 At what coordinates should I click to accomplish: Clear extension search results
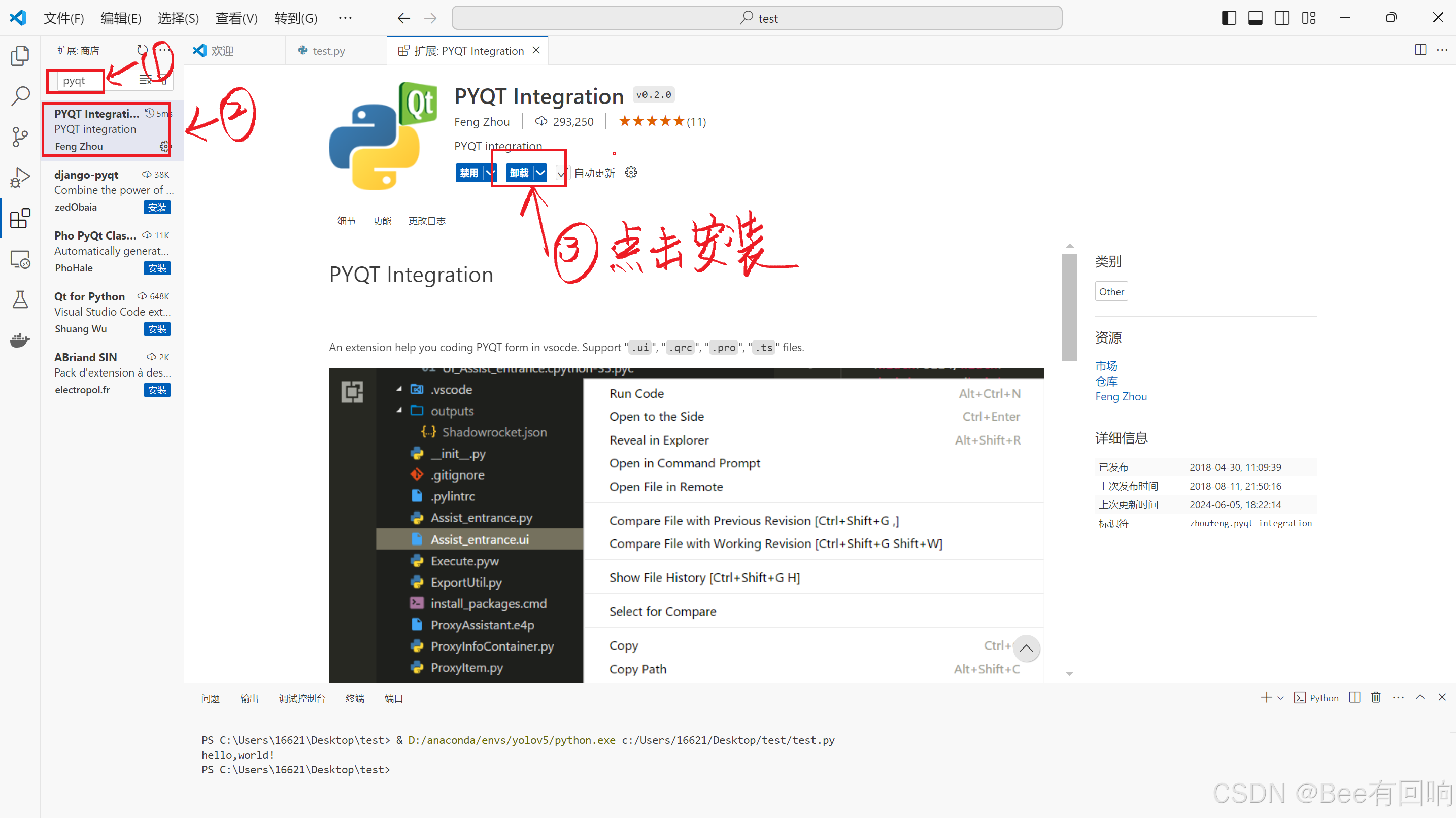(145, 80)
